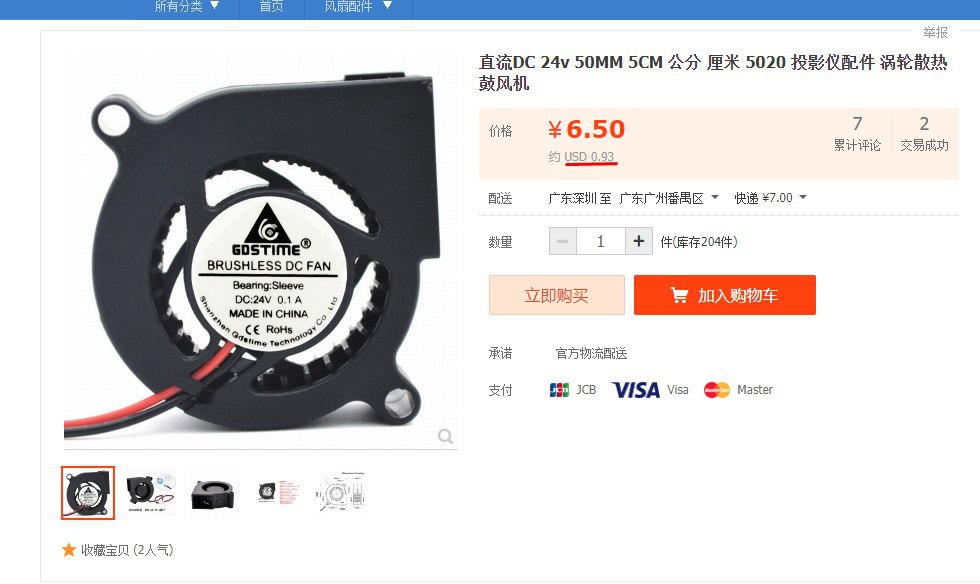Expand the 风扇配件 menu dropdown

pyautogui.click(x=358, y=7)
